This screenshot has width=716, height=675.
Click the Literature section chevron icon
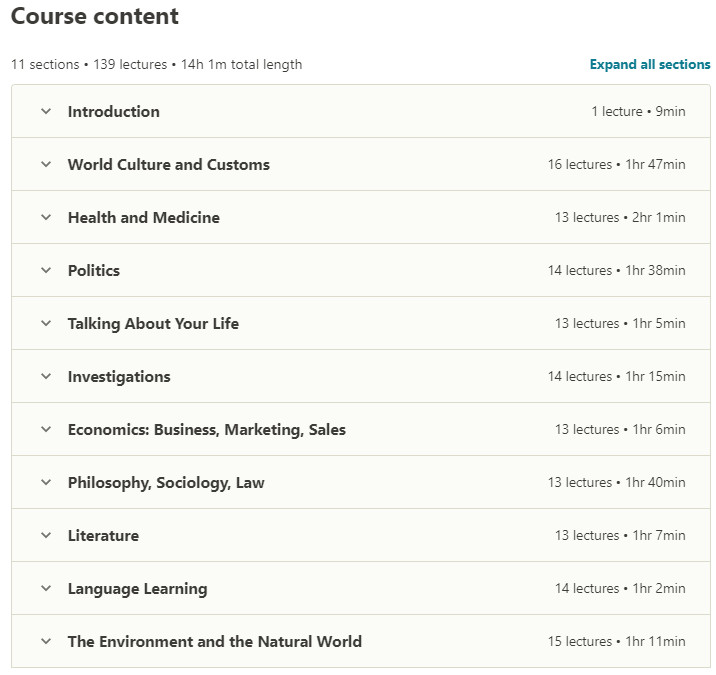click(45, 536)
